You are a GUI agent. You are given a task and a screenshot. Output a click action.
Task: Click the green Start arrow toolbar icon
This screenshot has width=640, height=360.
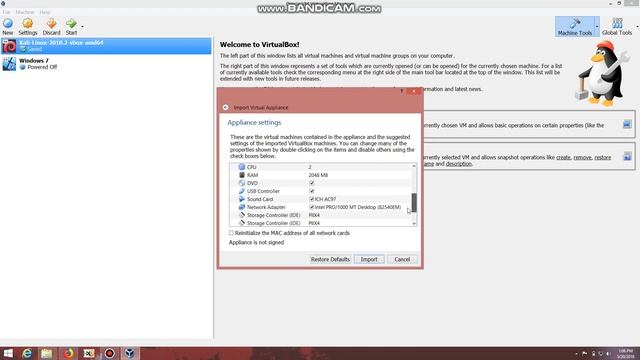(71, 27)
